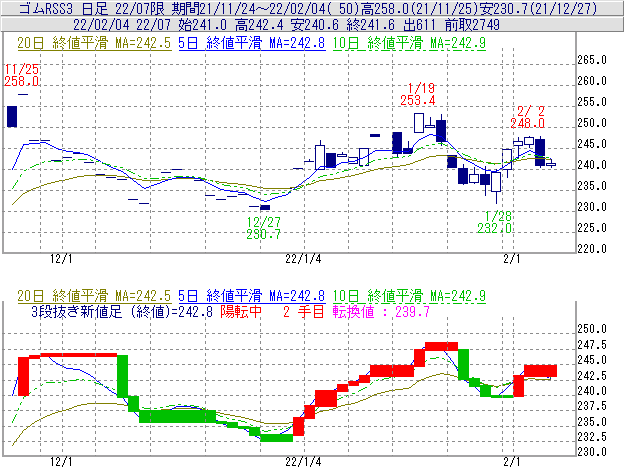624x475 pixels.
Task: Click the '安240.6' low price value
Action: point(315,25)
